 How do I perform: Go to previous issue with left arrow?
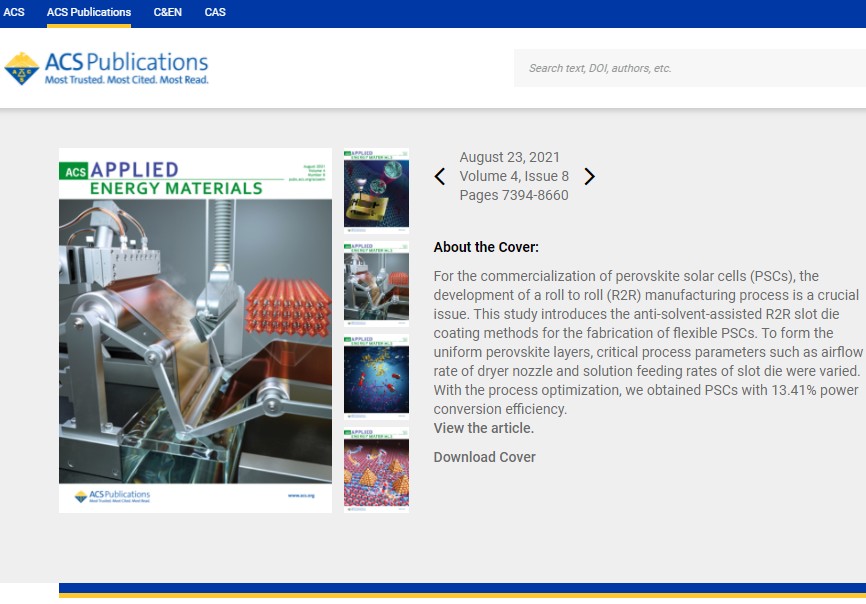click(440, 177)
